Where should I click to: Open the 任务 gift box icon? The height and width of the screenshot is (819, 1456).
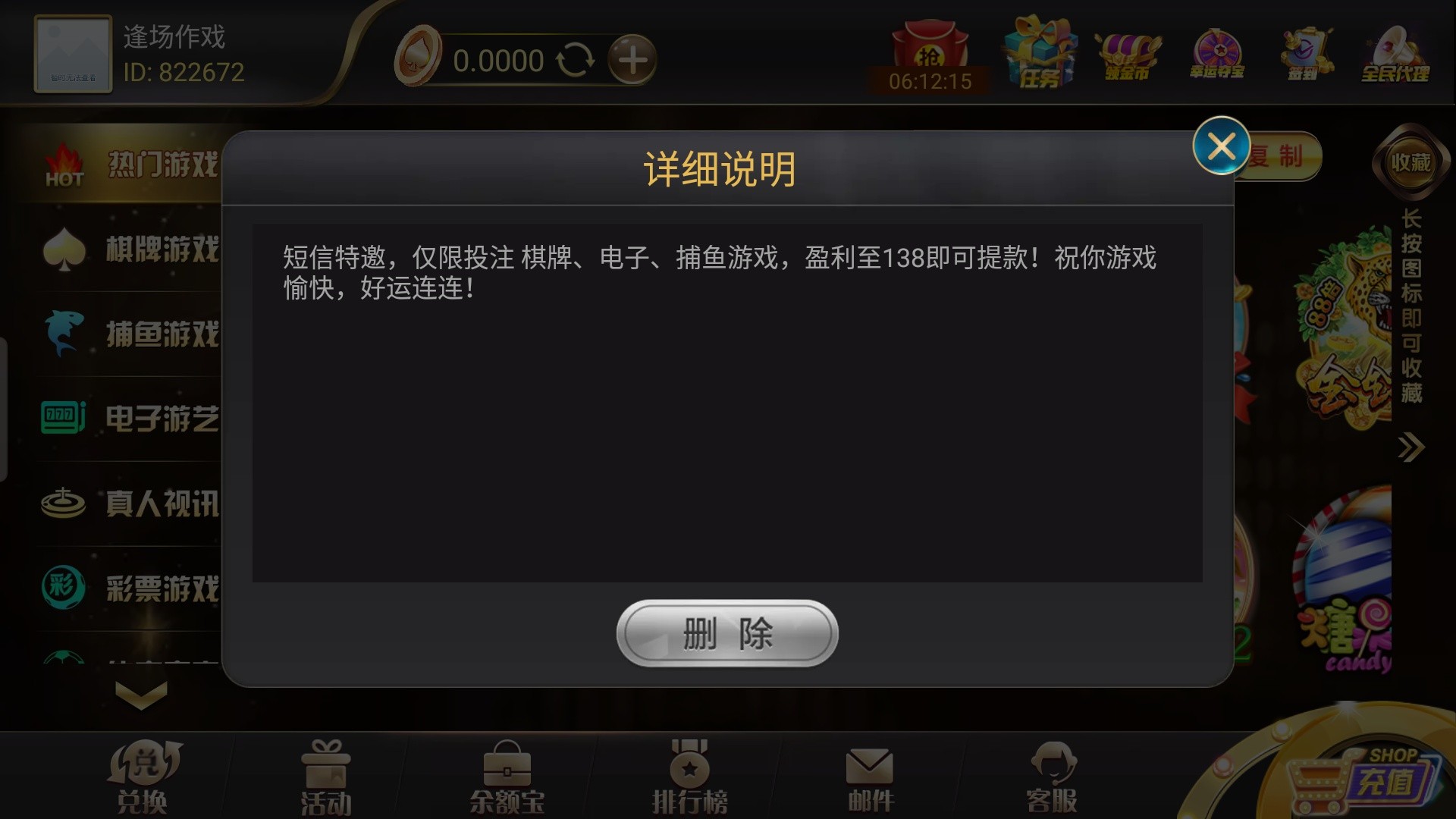pyautogui.click(x=1039, y=52)
